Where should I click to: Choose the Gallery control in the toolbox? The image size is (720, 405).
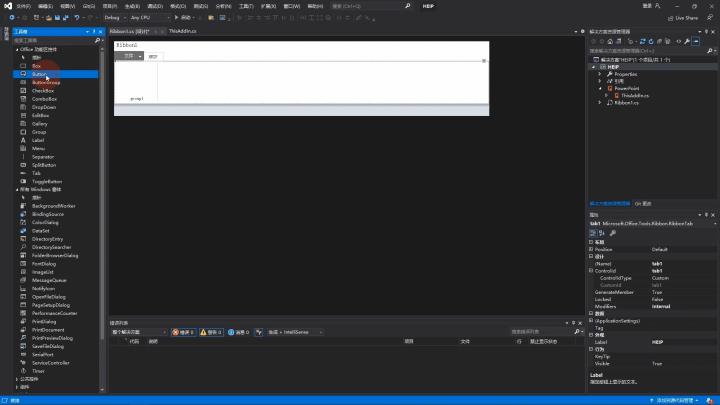pyautogui.click(x=40, y=124)
